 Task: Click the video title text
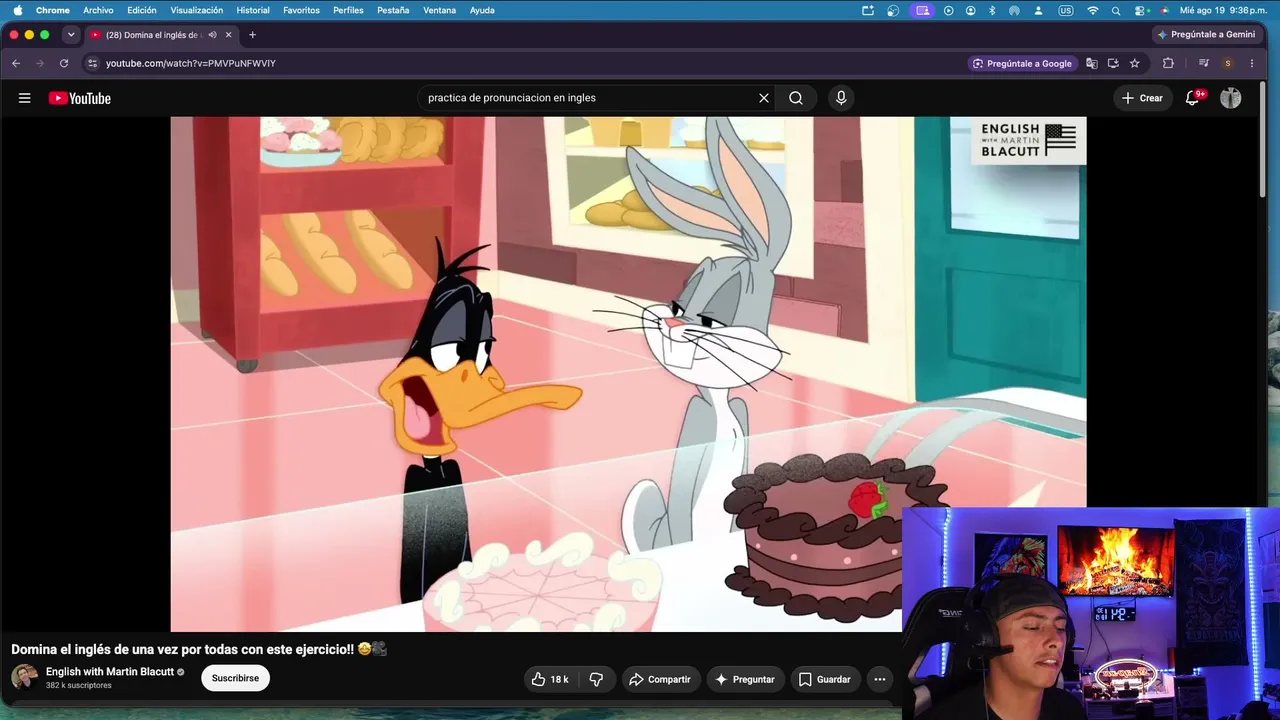199,649
